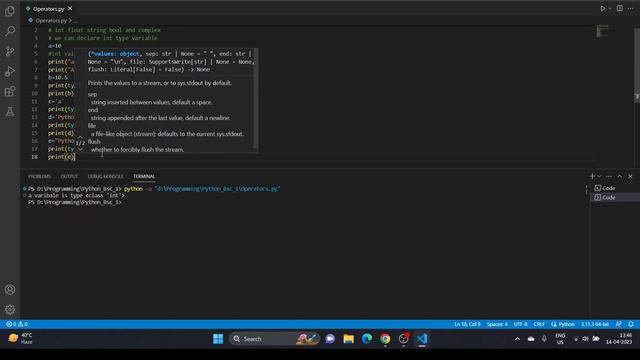Screen dimensions: 640x360
Task: Open the Accounts menu icon
Action: [x=10, y=290]
